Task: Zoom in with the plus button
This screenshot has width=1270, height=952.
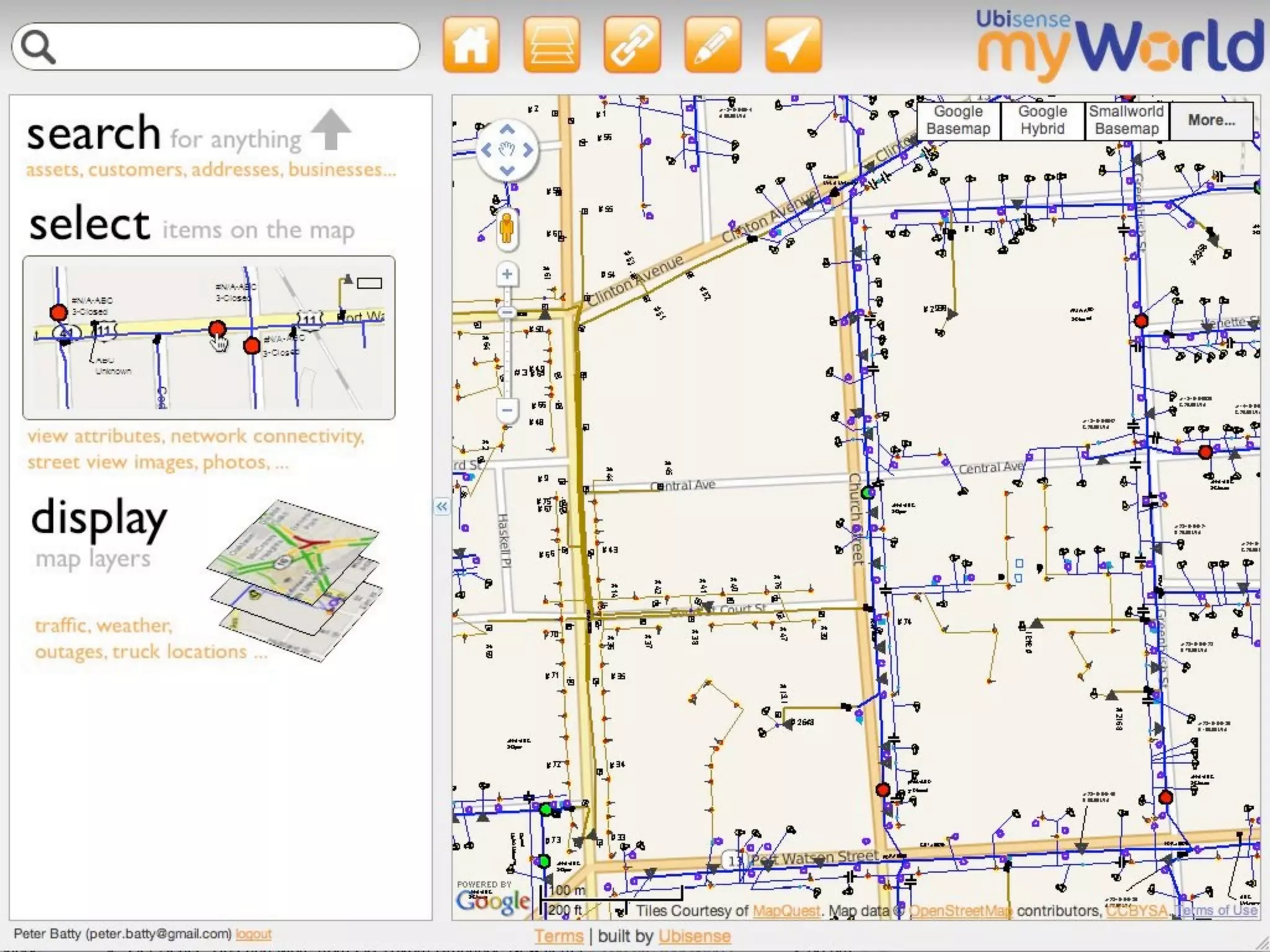Action: point(507,274)
